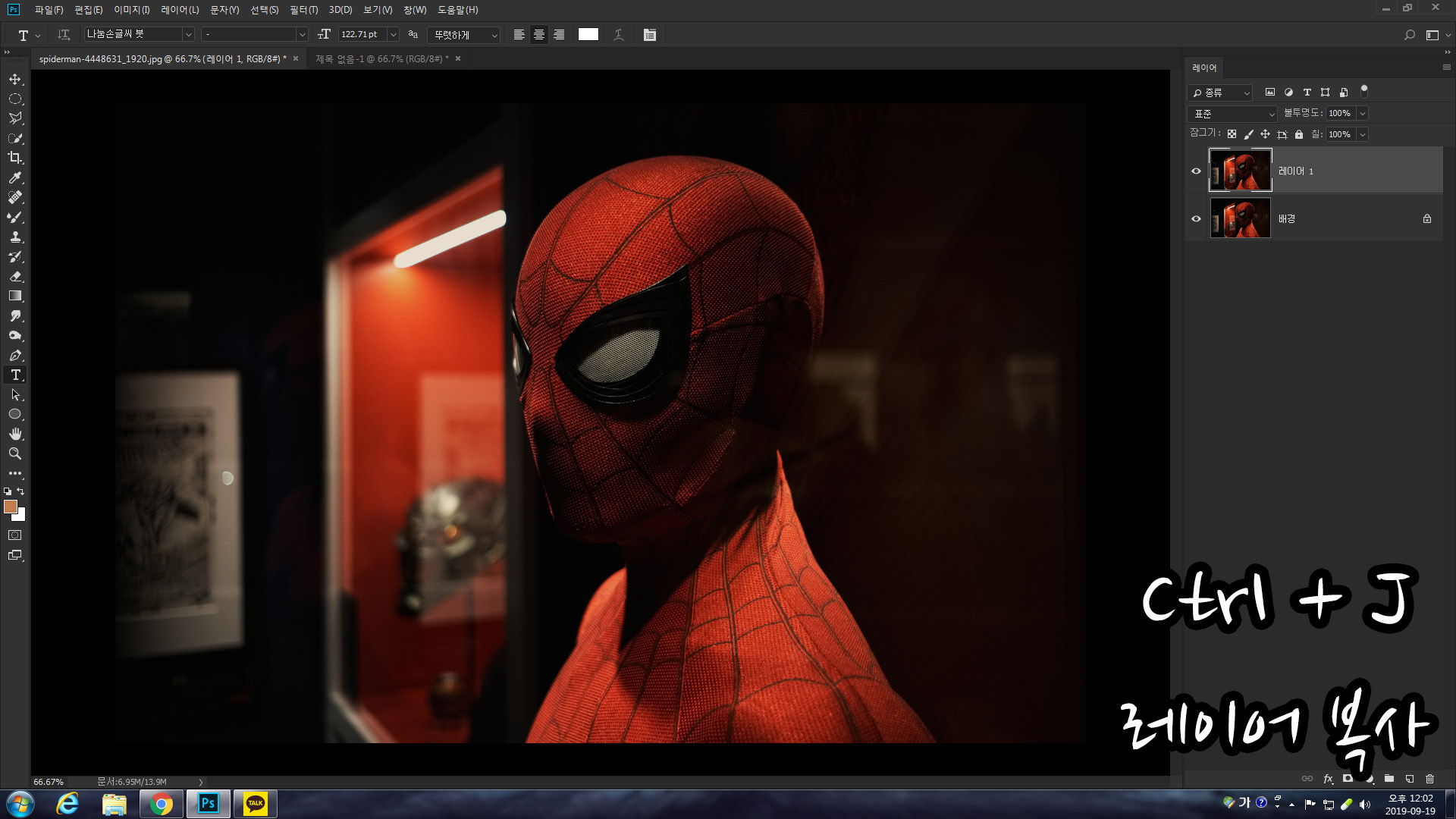Select the Move tool
This screenshot has width=1456, height=819.
15,79
